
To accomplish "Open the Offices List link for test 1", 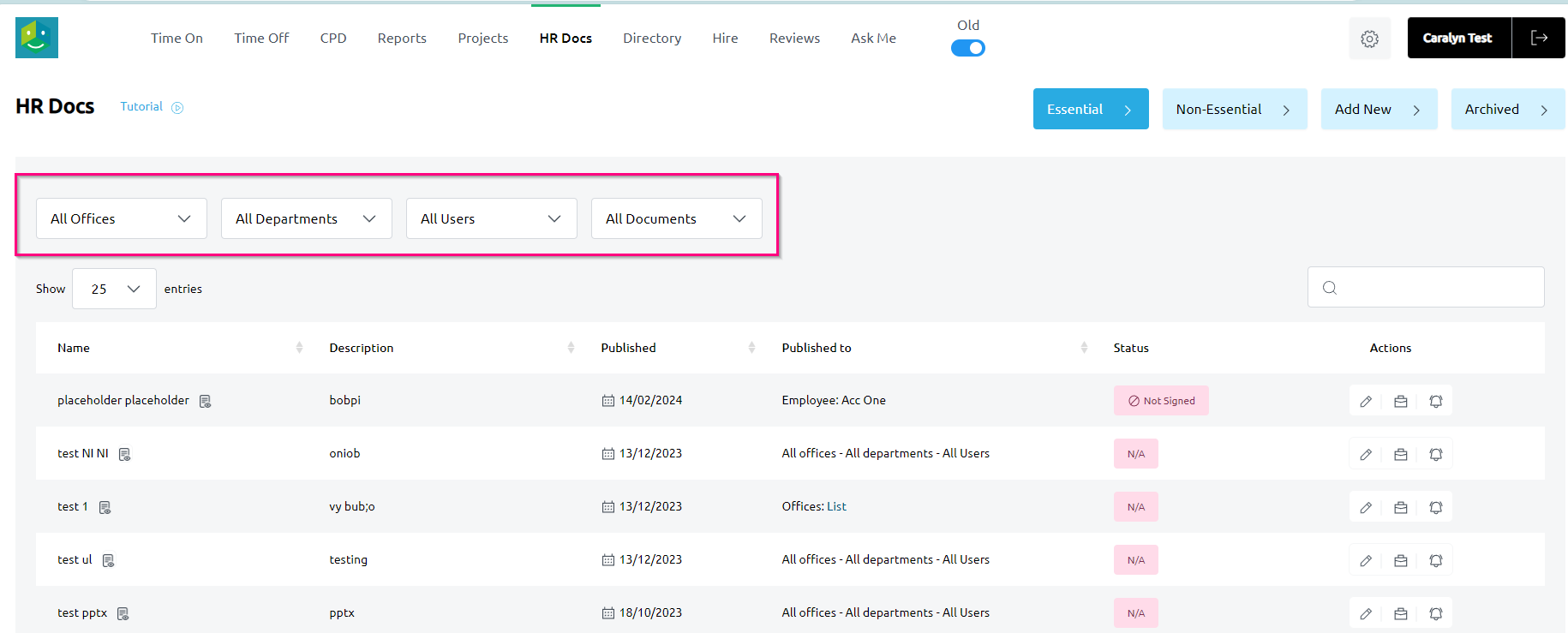I will coord(836,506).
